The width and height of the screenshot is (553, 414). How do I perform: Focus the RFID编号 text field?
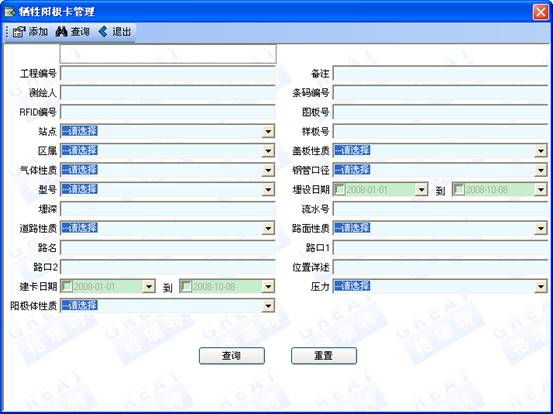[x=168, y=112]
